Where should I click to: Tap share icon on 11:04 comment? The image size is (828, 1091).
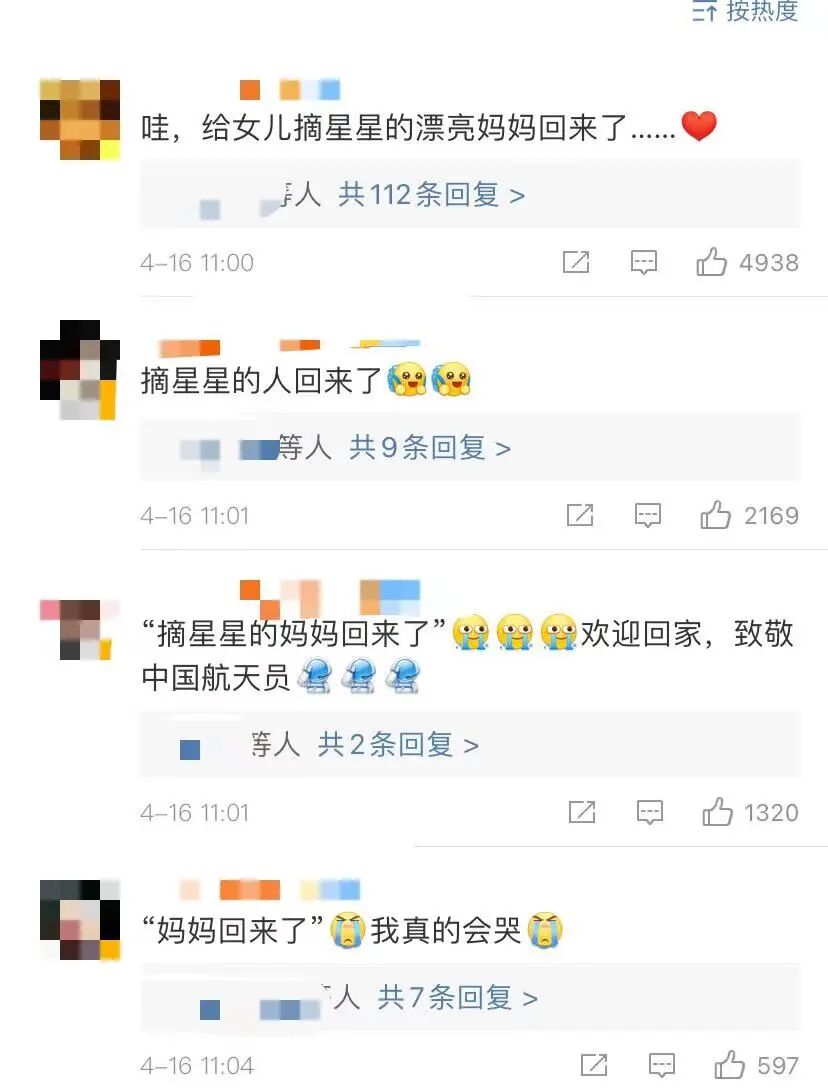click(594, 1065)
